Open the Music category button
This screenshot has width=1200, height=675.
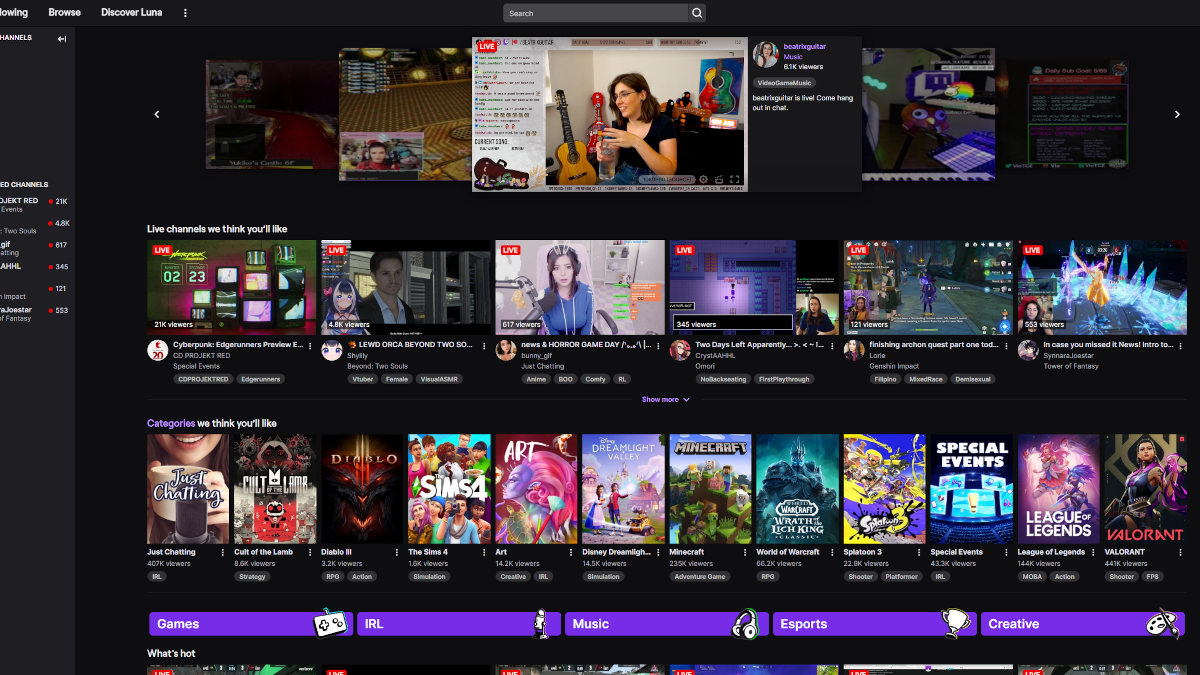pos(667,624)
